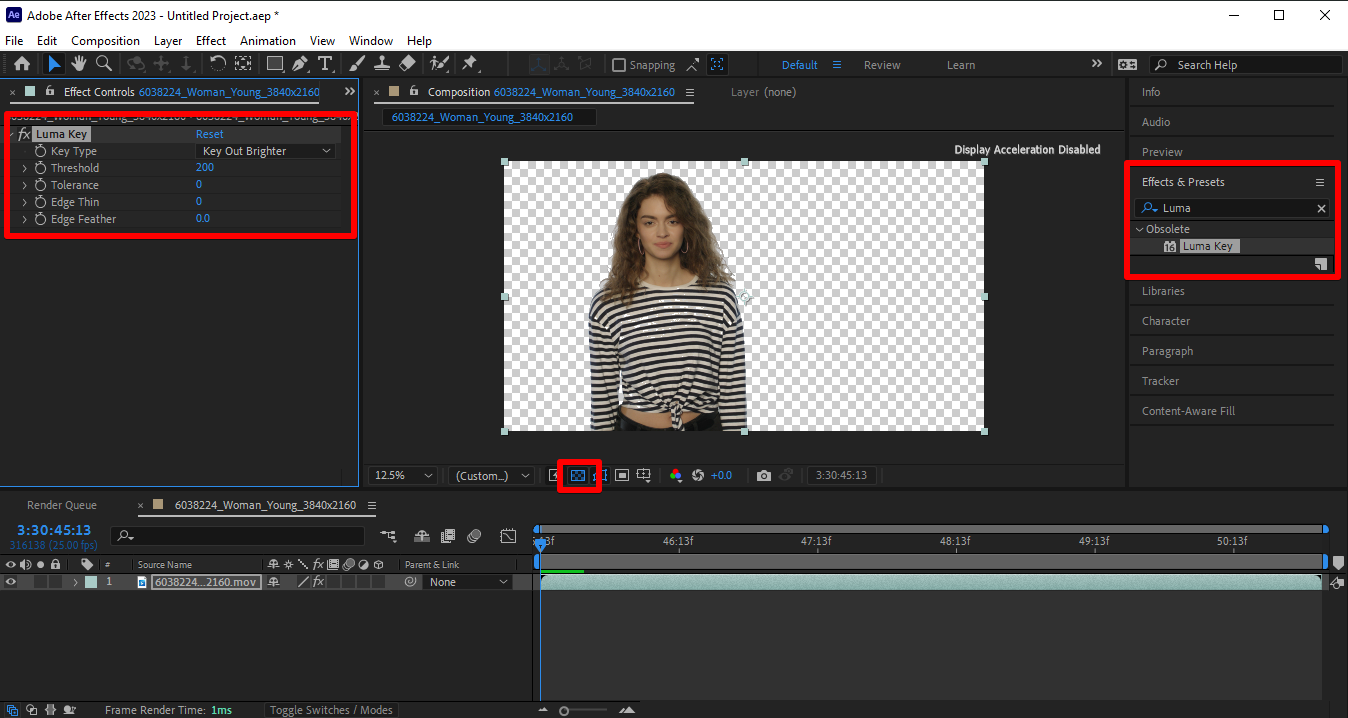
Task: Choose the Horizontal Type tool
Action: tap(324, 64)
